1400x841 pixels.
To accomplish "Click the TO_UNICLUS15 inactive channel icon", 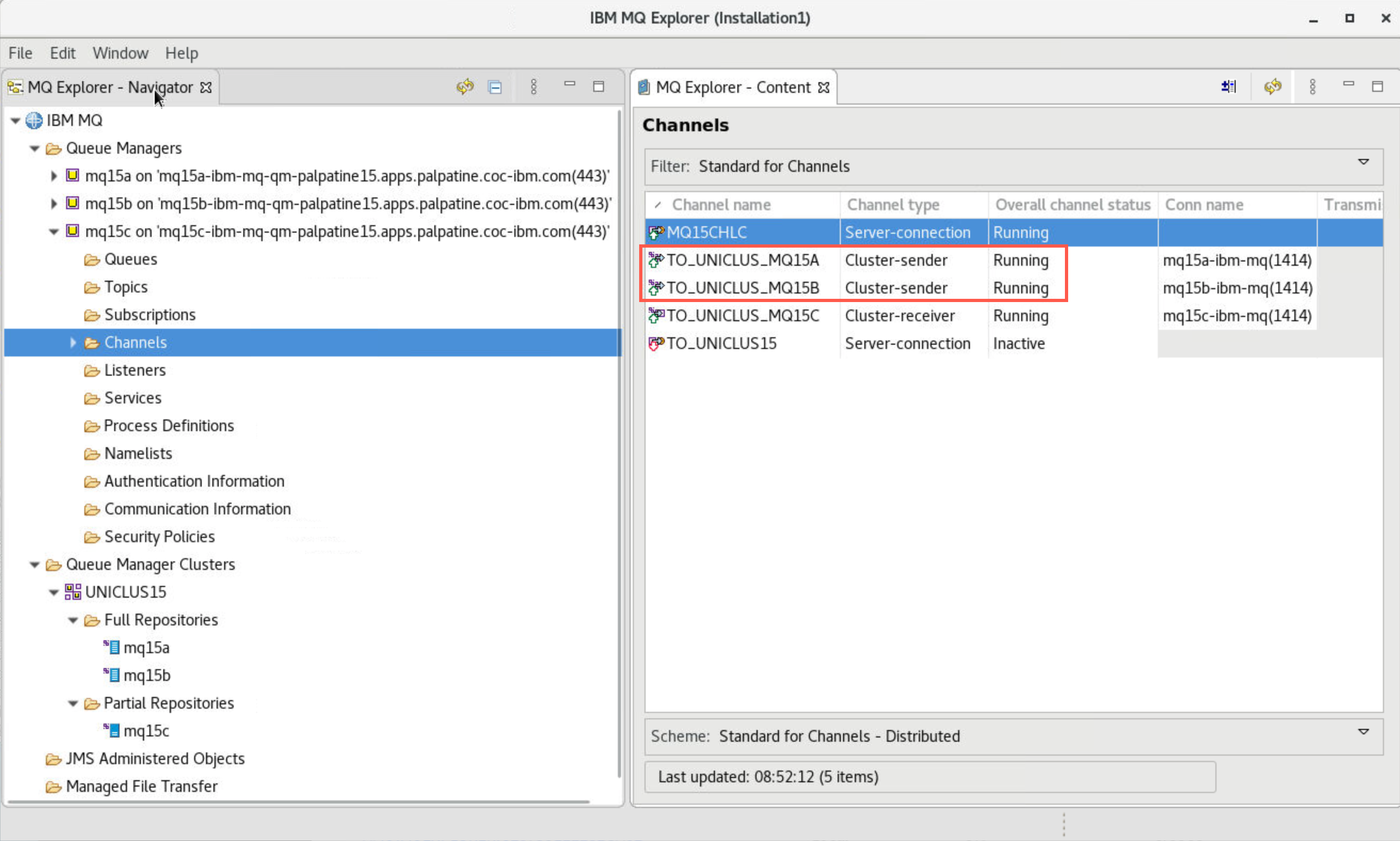I will point(656,344).
